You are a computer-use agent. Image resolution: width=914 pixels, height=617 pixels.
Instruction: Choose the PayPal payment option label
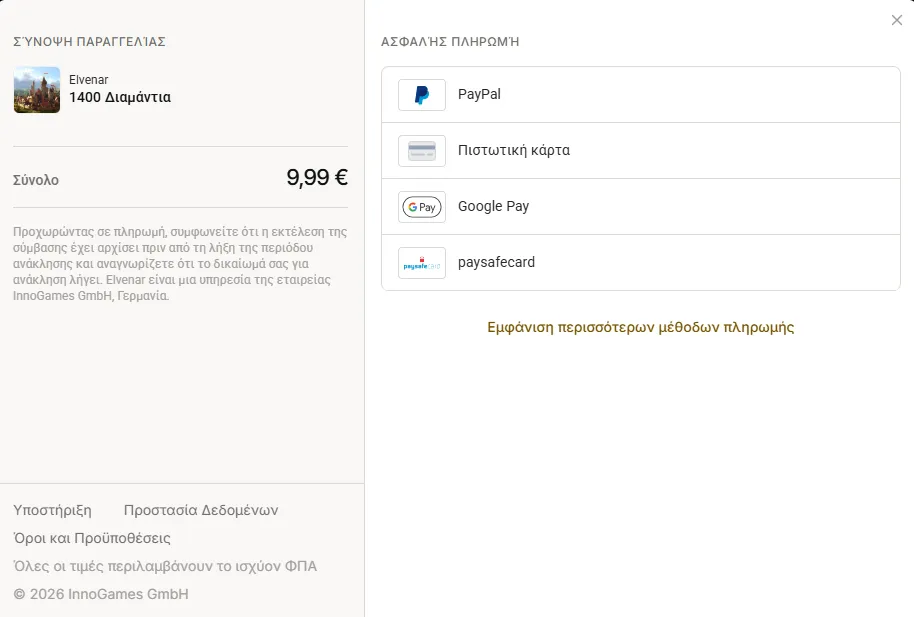click(479, 94)
